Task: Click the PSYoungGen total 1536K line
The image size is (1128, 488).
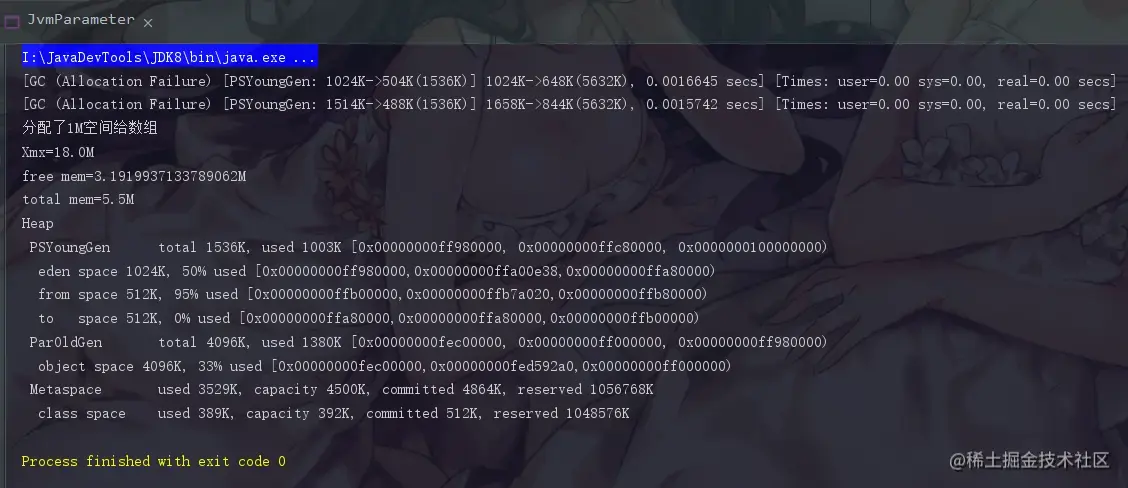Action: (x=429, y=248)
